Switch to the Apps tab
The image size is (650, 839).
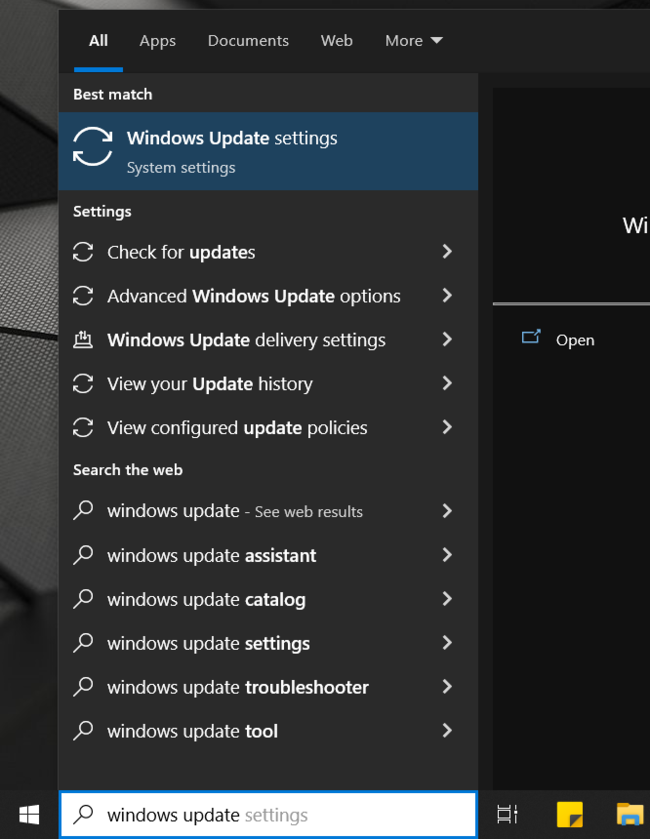click(157, 41)
